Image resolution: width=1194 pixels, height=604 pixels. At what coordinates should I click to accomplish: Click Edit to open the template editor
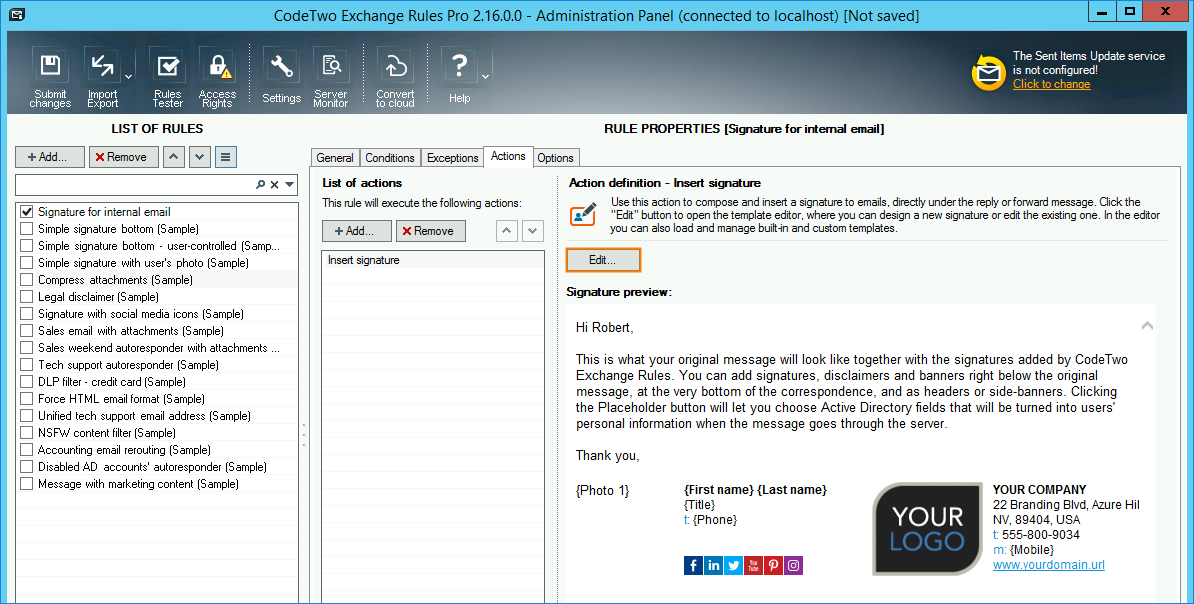click(x=603, y=260)
